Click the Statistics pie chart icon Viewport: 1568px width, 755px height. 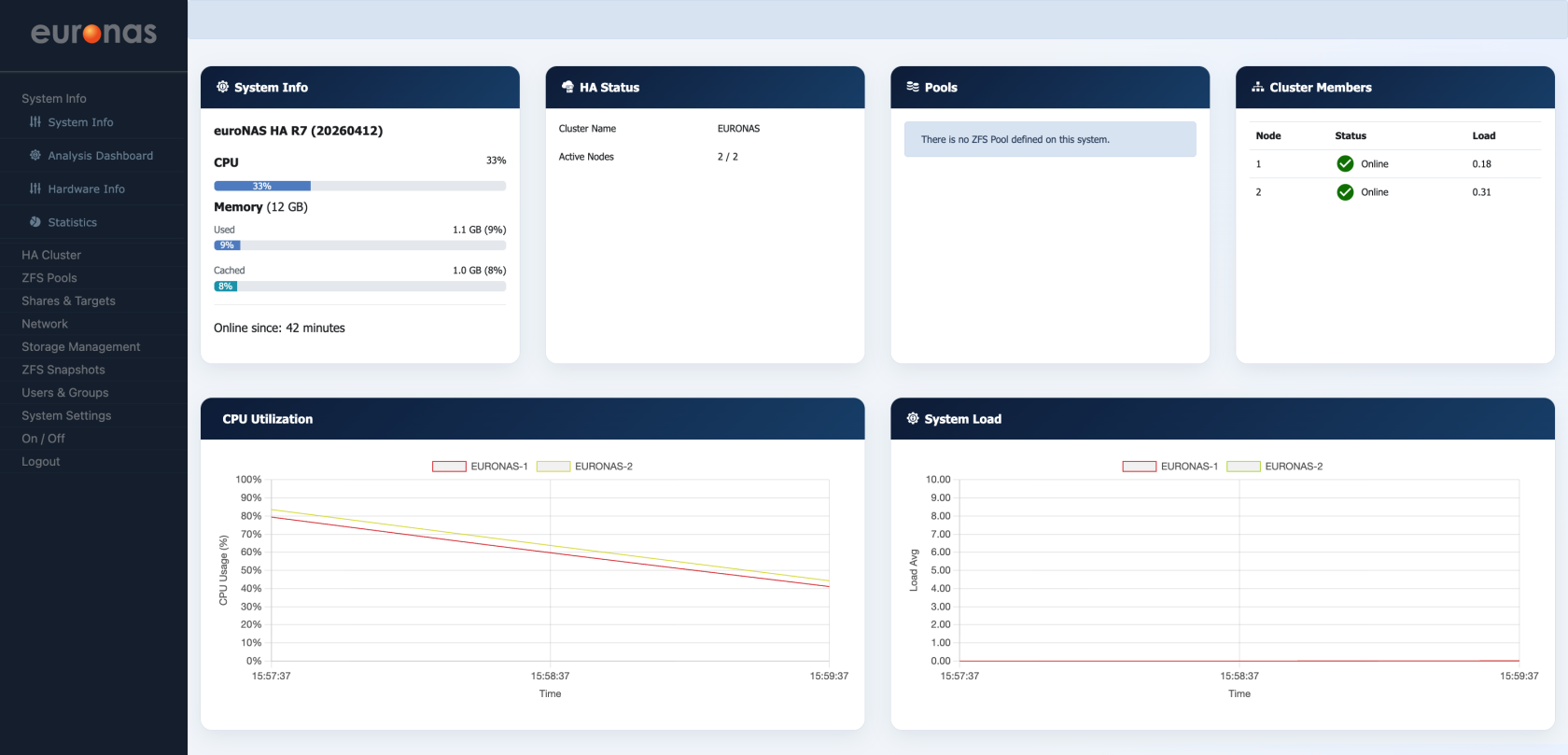pos(35,222)
